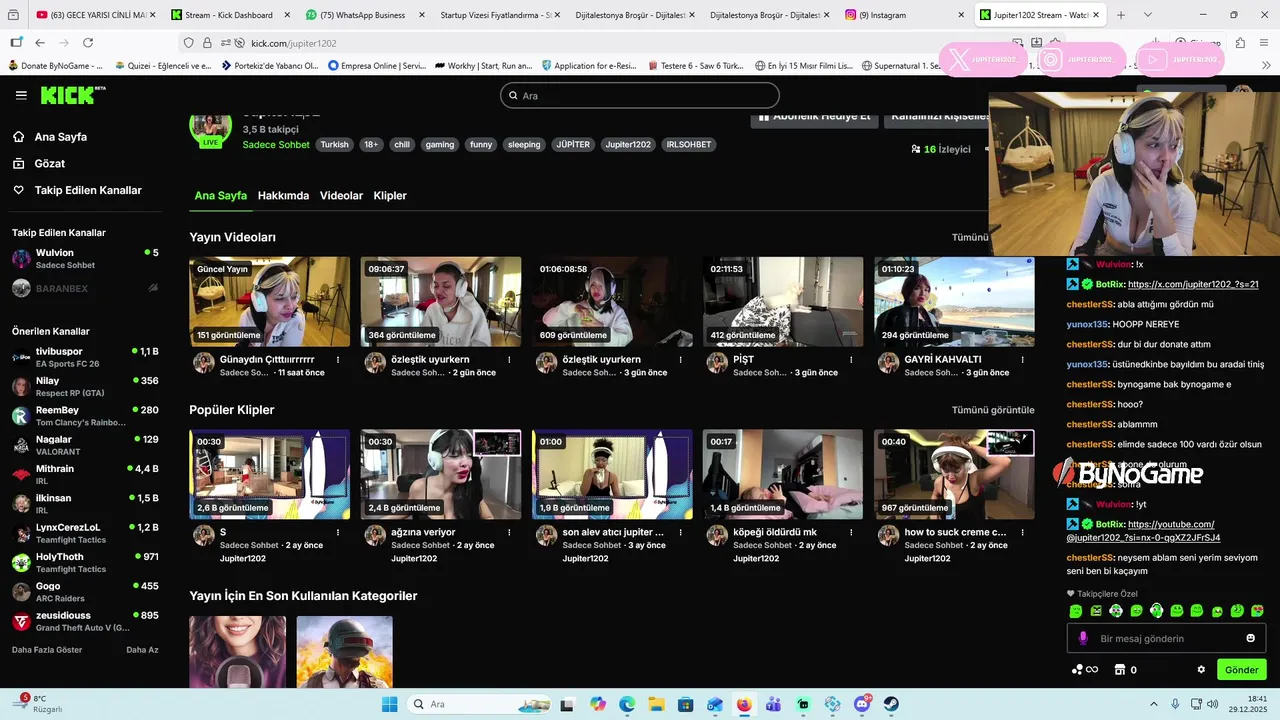Open the 09:06:37 özleştik uyurkern video

(440, 302)
